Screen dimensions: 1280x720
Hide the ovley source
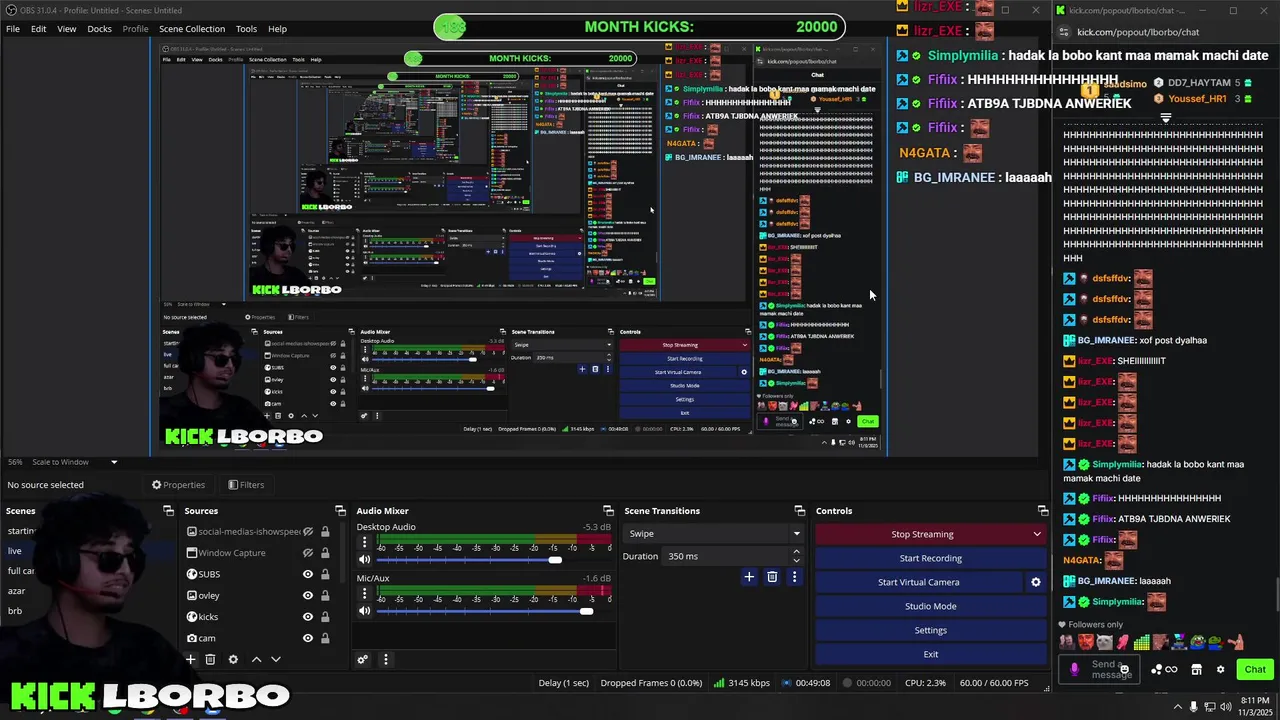pos(308,595)
